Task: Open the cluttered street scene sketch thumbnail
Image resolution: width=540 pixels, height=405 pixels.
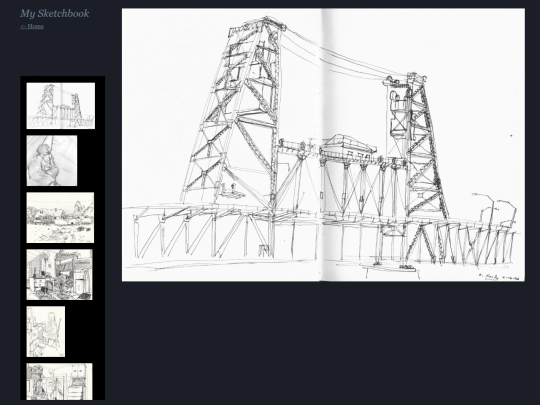Action: coord(60,274)
